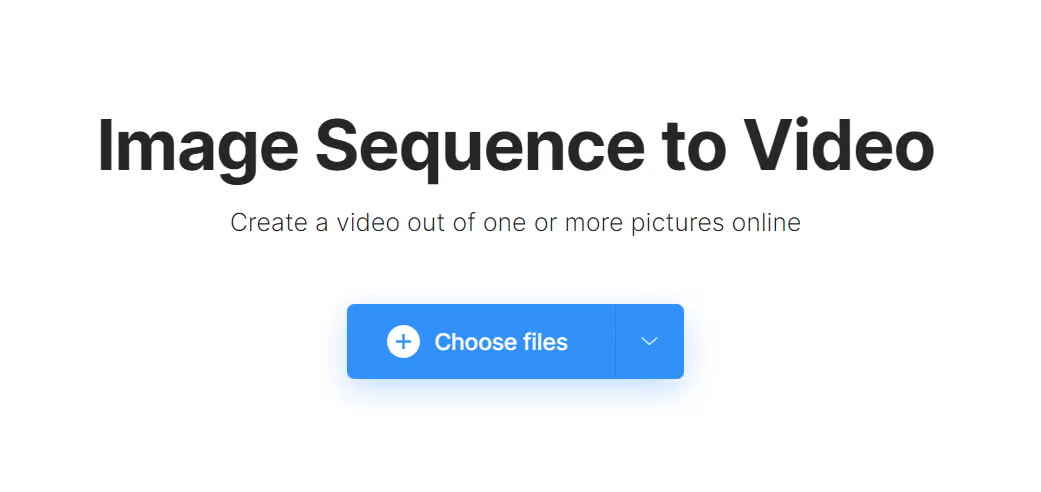Add images using the plus icon
Viewport: 1041px width, 492px height.
(404, 342)
